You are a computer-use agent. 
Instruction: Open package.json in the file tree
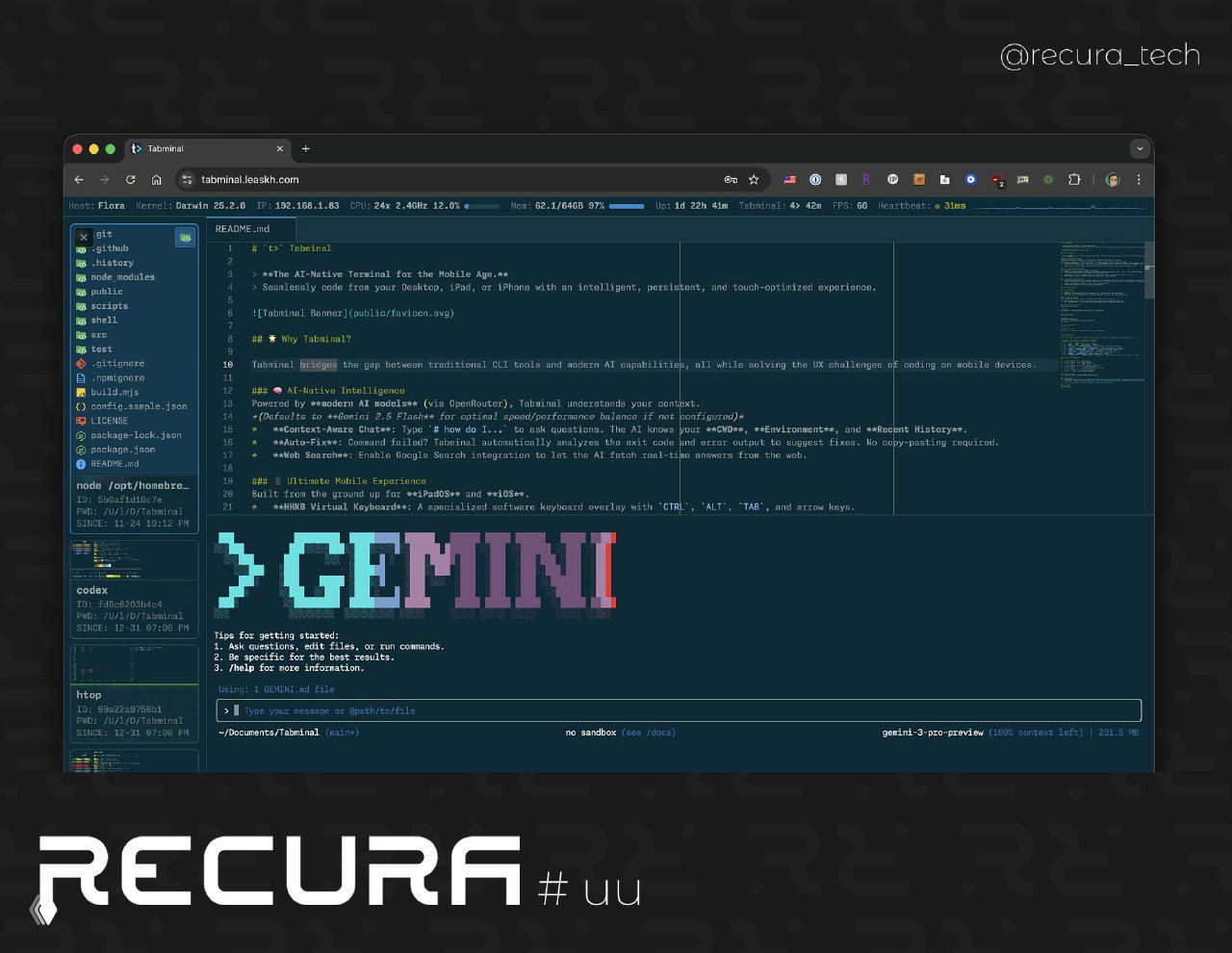[x=122, y=450]
